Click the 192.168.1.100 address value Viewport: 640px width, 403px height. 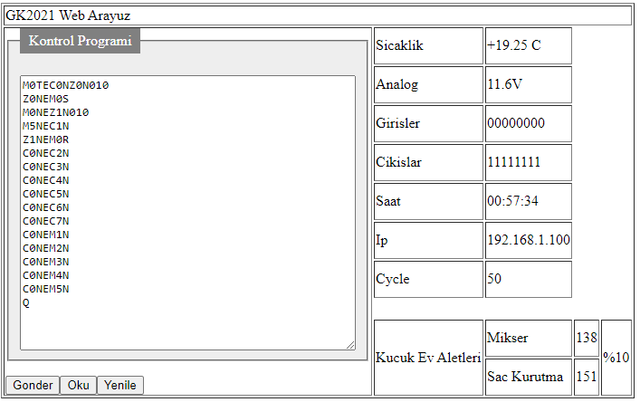coord(528,240)
